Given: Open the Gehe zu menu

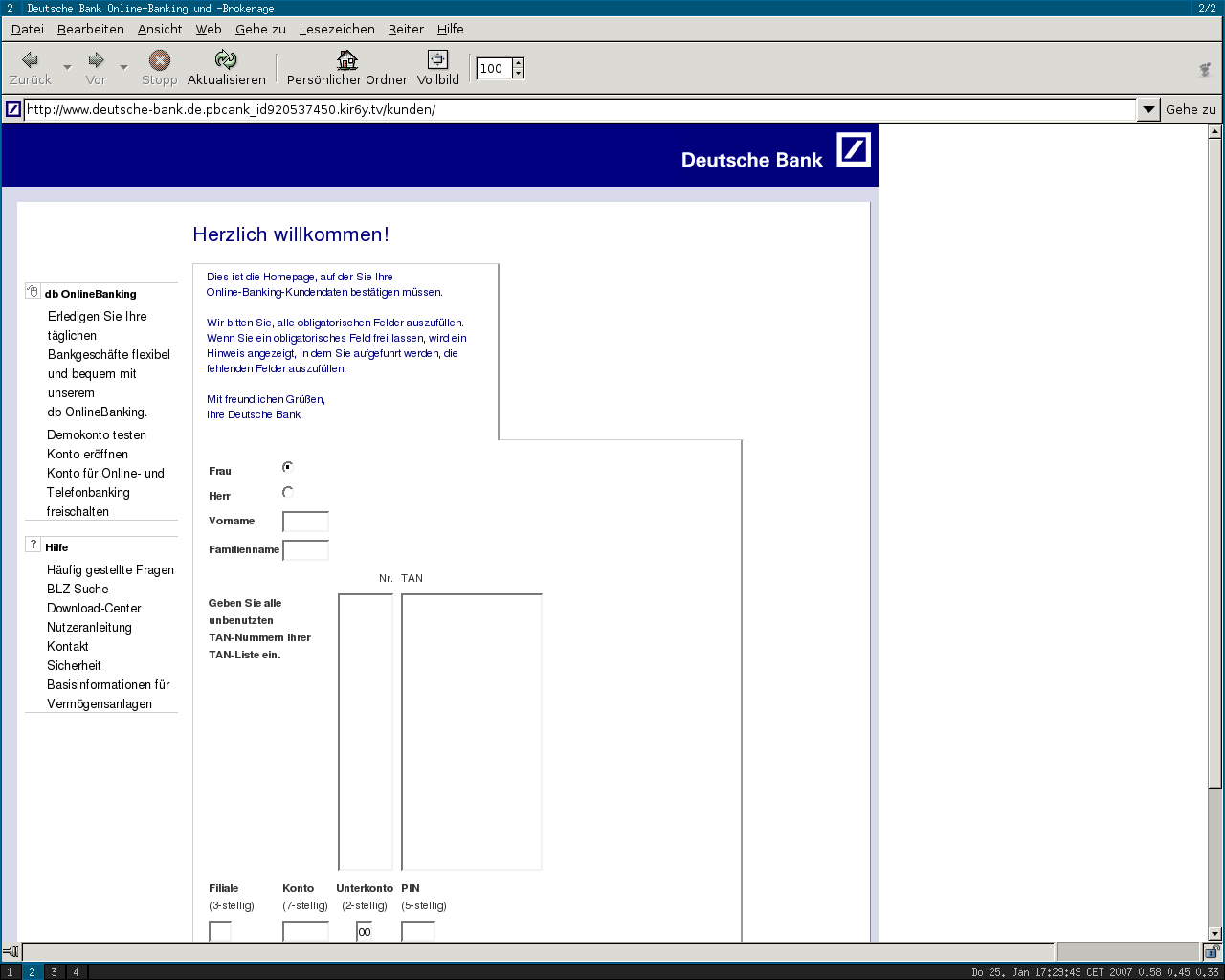Looking at the screenshot, I should click(x=260, y=29).
